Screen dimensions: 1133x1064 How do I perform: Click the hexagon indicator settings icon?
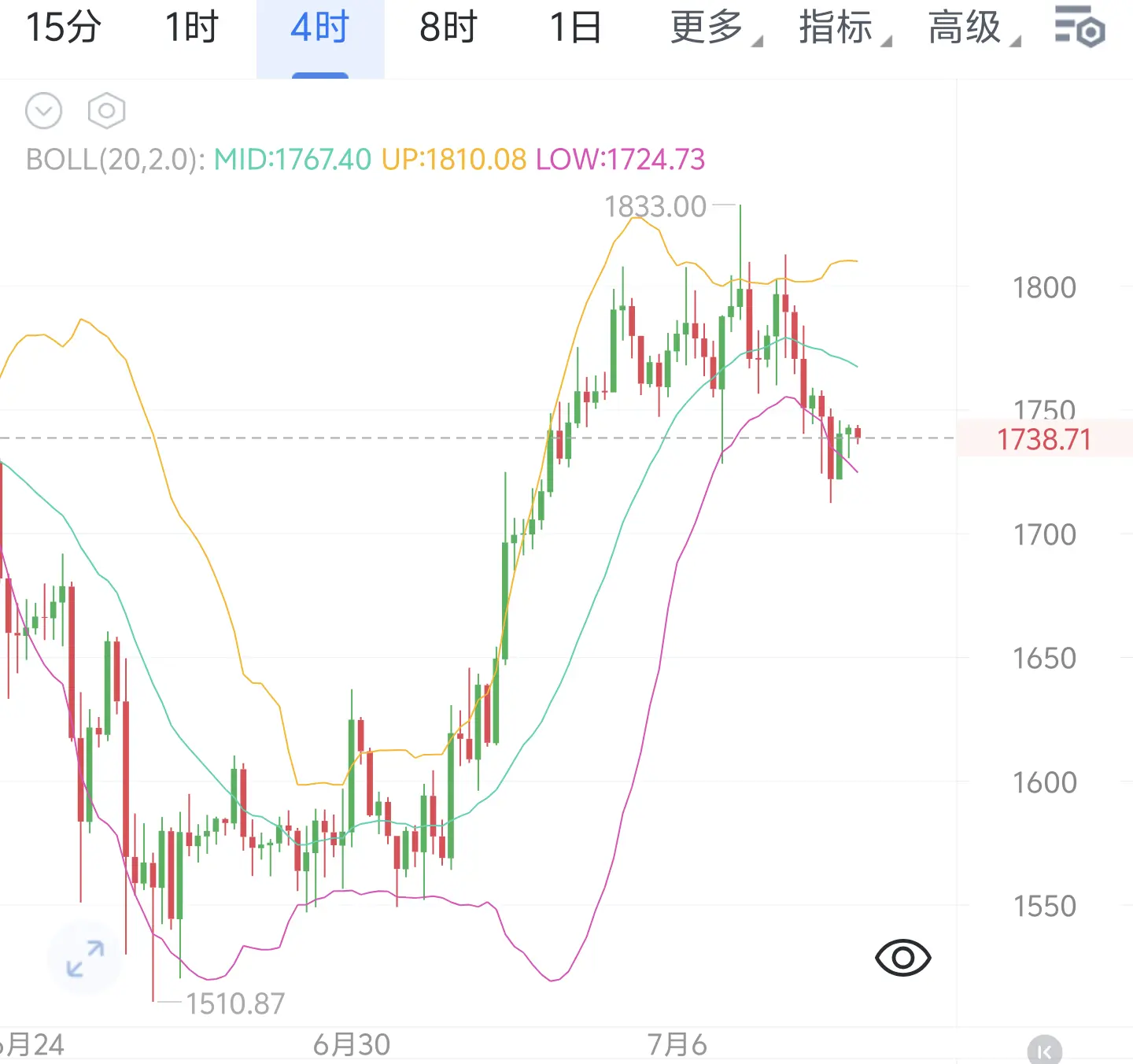coord(106,111)
